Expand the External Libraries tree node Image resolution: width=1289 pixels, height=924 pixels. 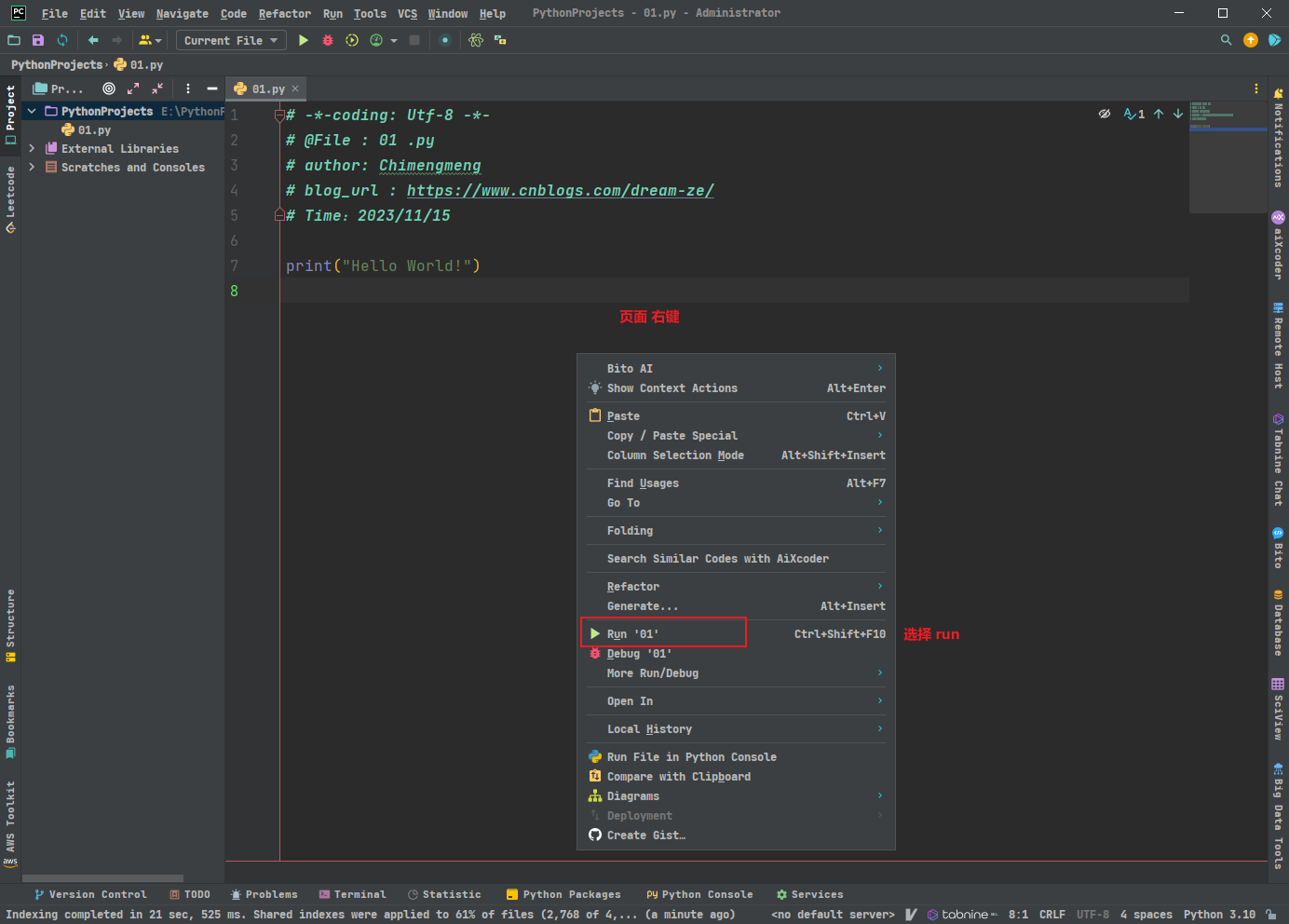pos(32,148)
